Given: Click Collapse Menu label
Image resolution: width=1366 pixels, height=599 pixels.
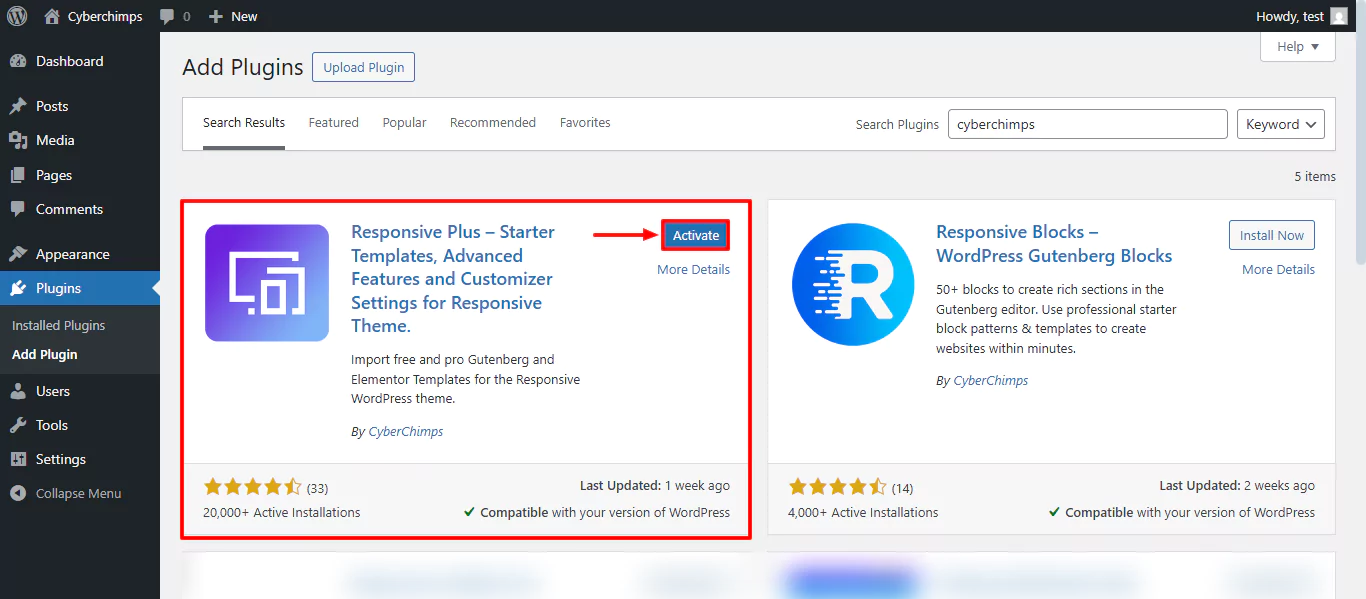Looking at the screenshot, I should pyautogui.click(x=79, y=493).
